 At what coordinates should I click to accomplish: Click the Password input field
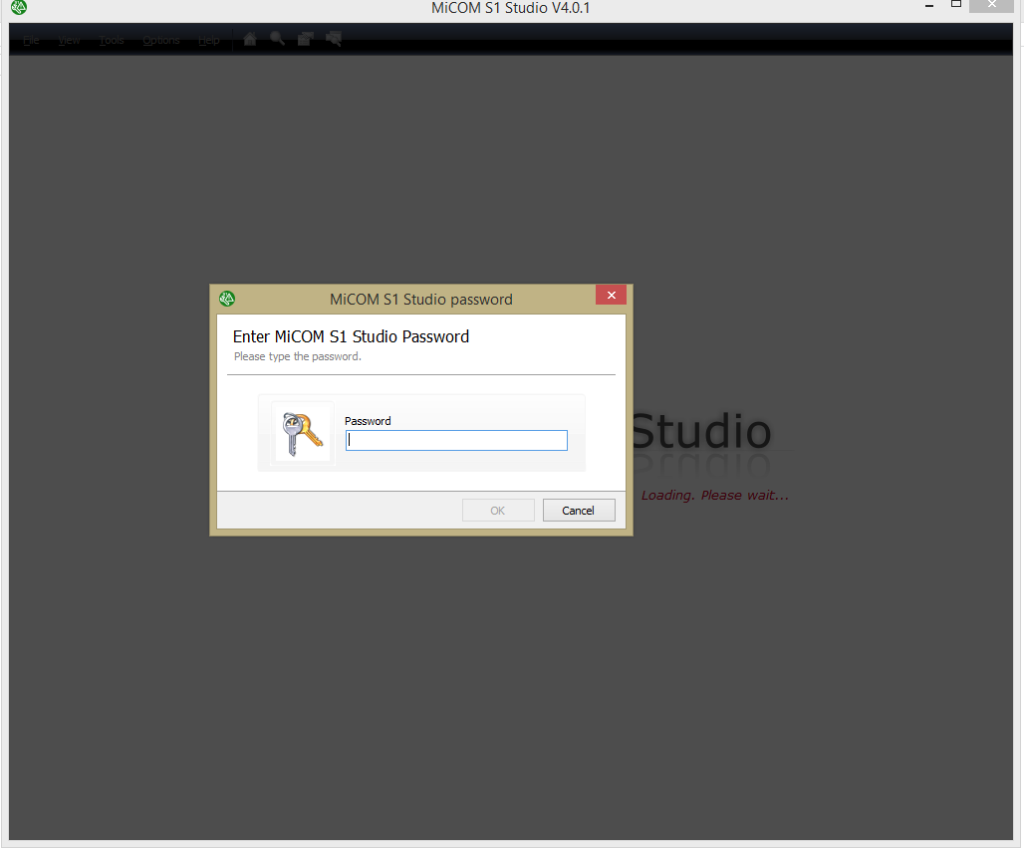pyautogui.click(x=456, y=440)
